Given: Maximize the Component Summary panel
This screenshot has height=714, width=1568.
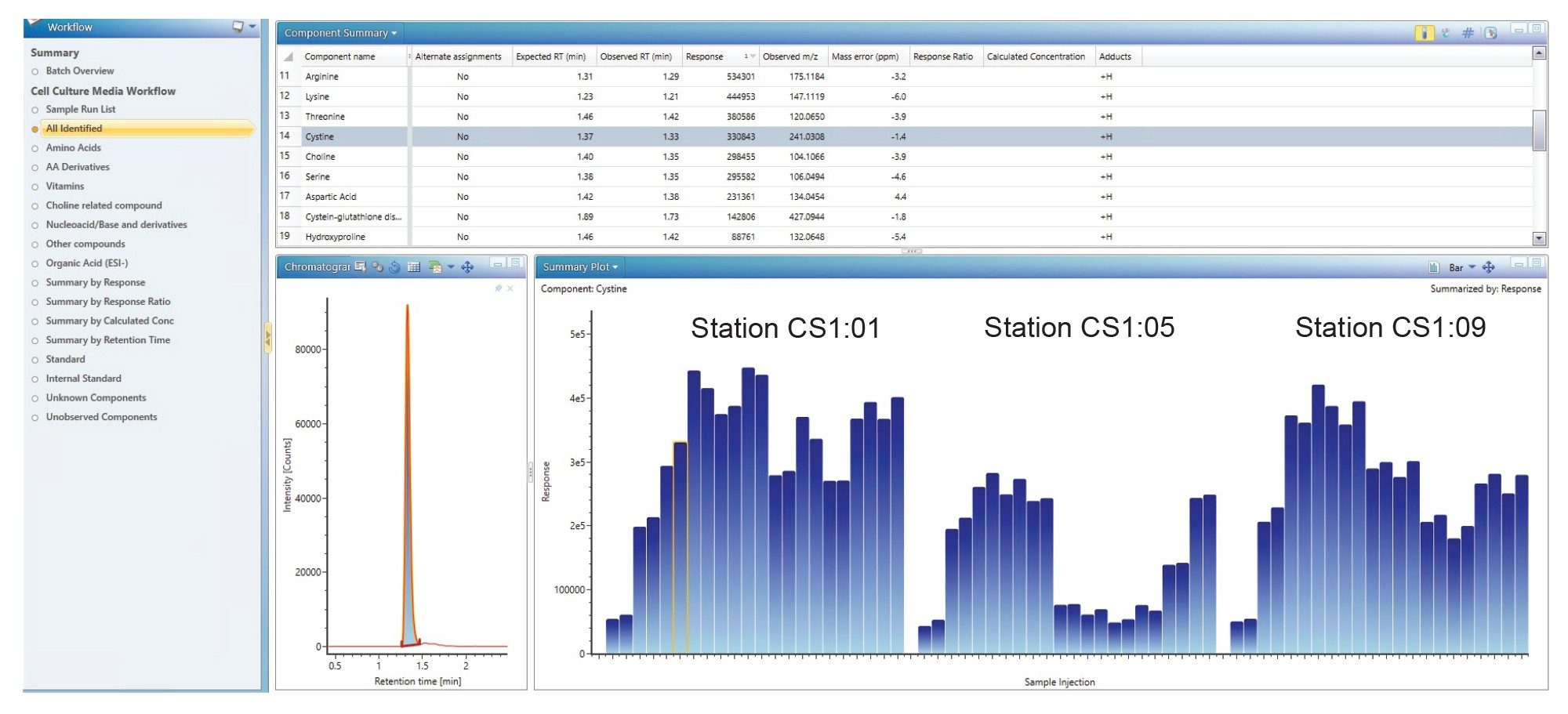Looking at the screenshot, I should (x=1537, y=29).
